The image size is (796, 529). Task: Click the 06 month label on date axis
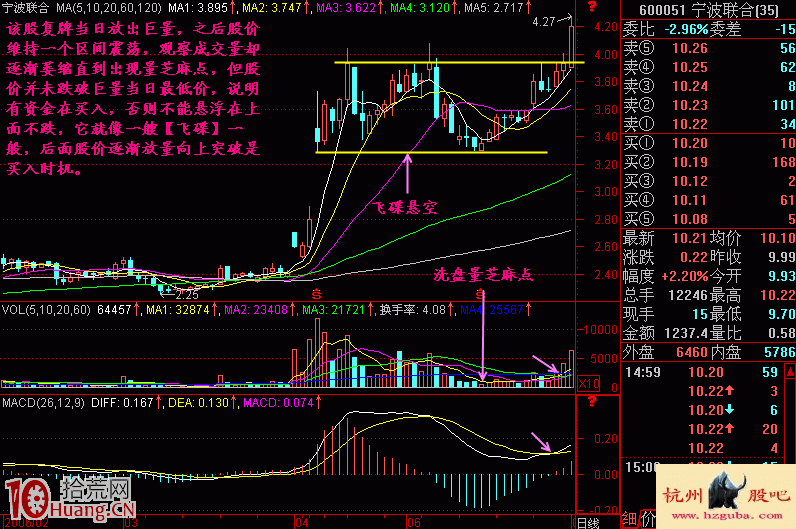tap(413, 523)
